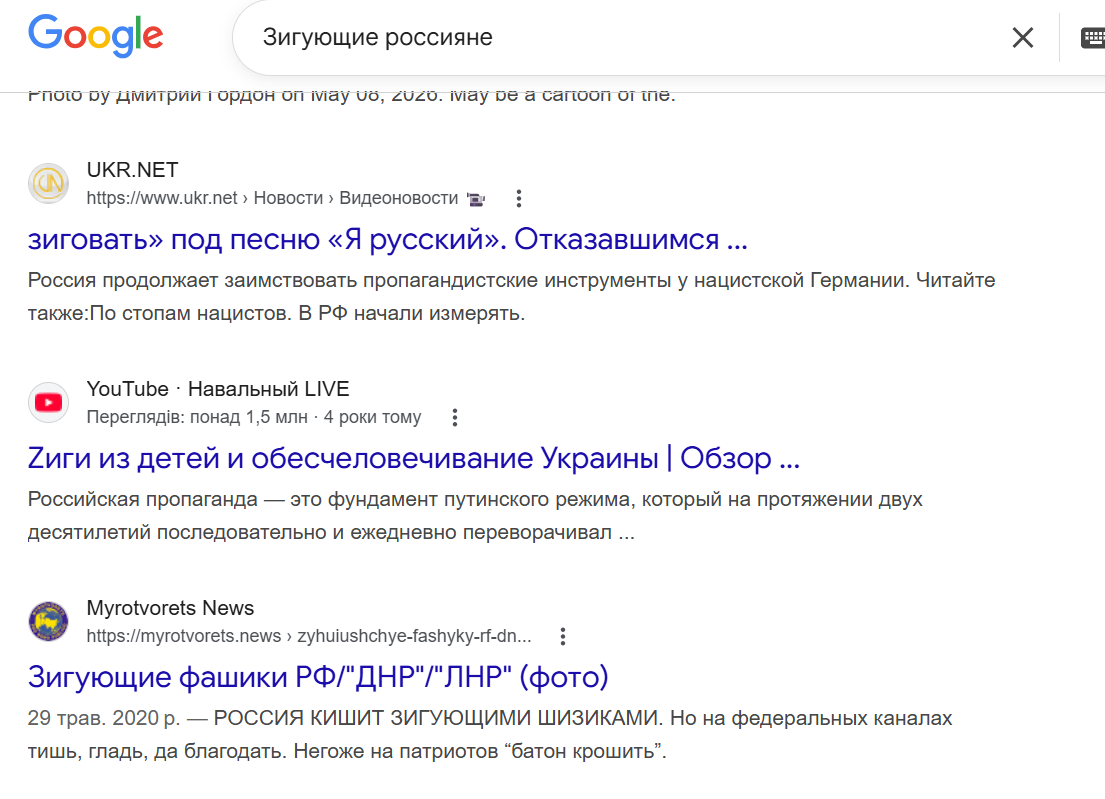Click the YouTube · Навальный LIVE source label
Viewport: 1105px width, 799px height.
[218, 389]
